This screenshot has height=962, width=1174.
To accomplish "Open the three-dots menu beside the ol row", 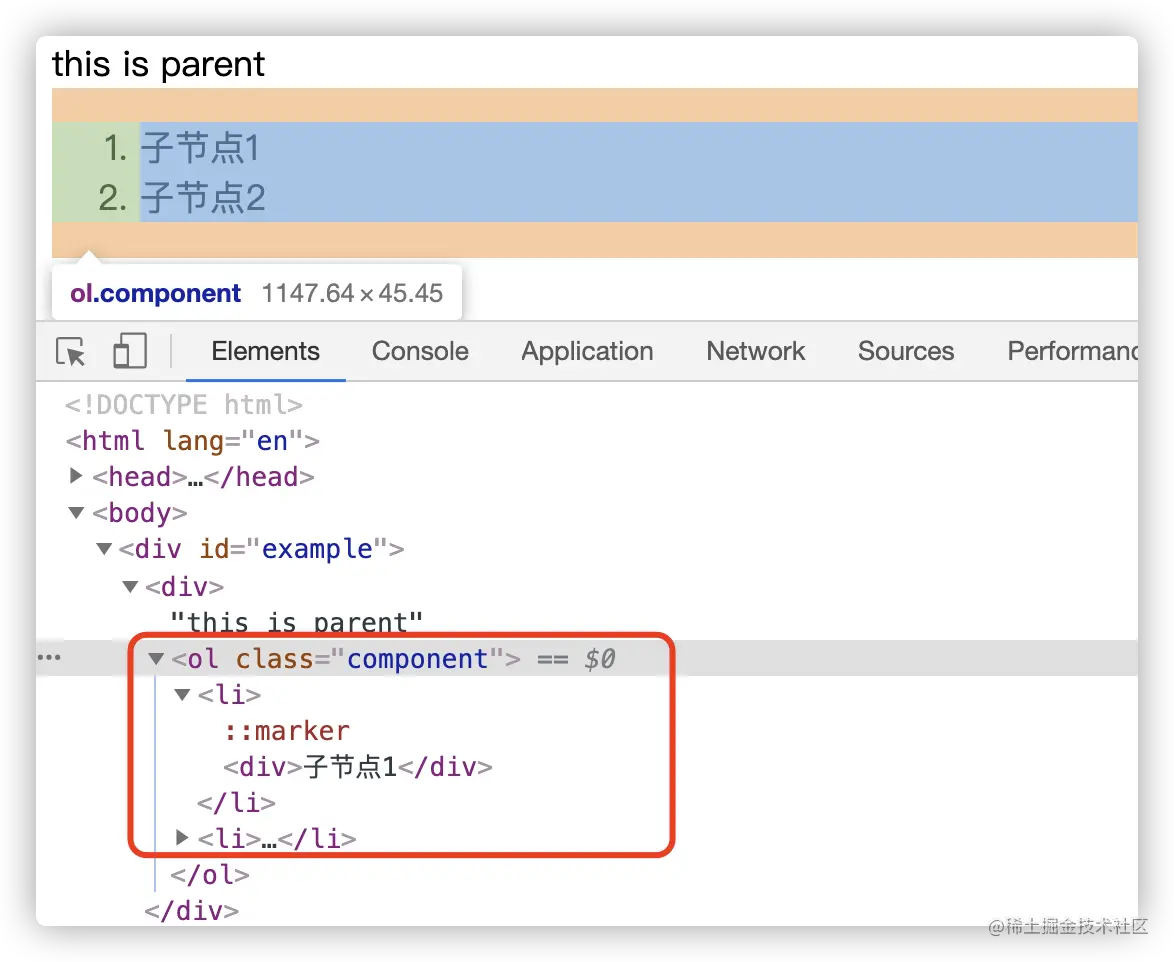I will point(49,657).
